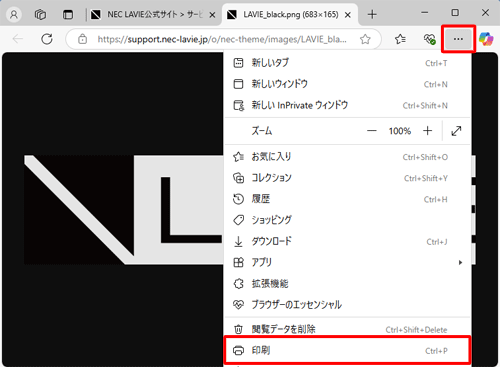The image size is (500, 367).
Task: Select 閲覧データを削除 menu entry
Action: (348, 329)
